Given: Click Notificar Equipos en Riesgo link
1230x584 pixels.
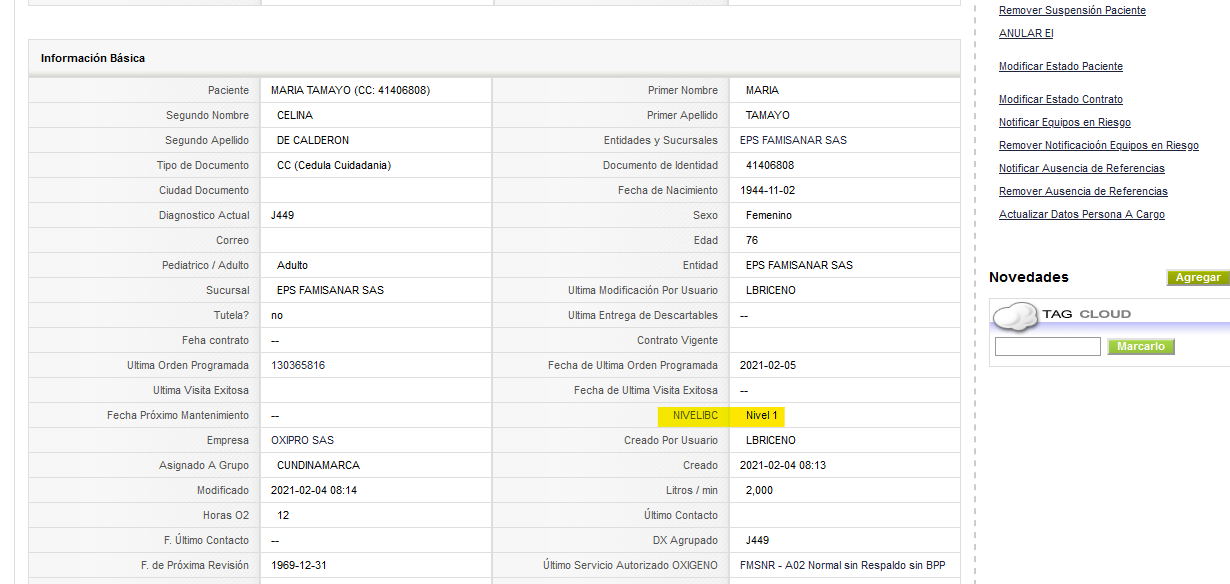Looking at the screenshot, I should click(x=1065, y=122).
